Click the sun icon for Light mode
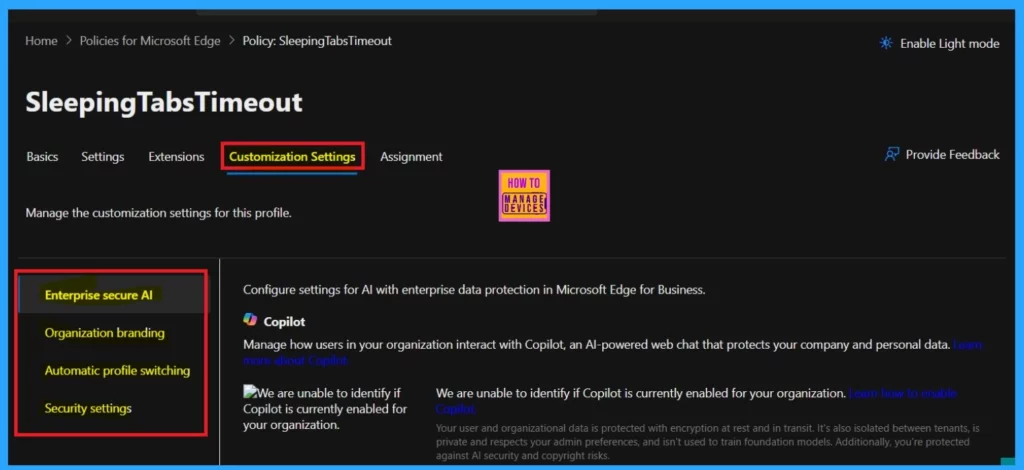Screen dimensions: 1024x470 [886, 43]
